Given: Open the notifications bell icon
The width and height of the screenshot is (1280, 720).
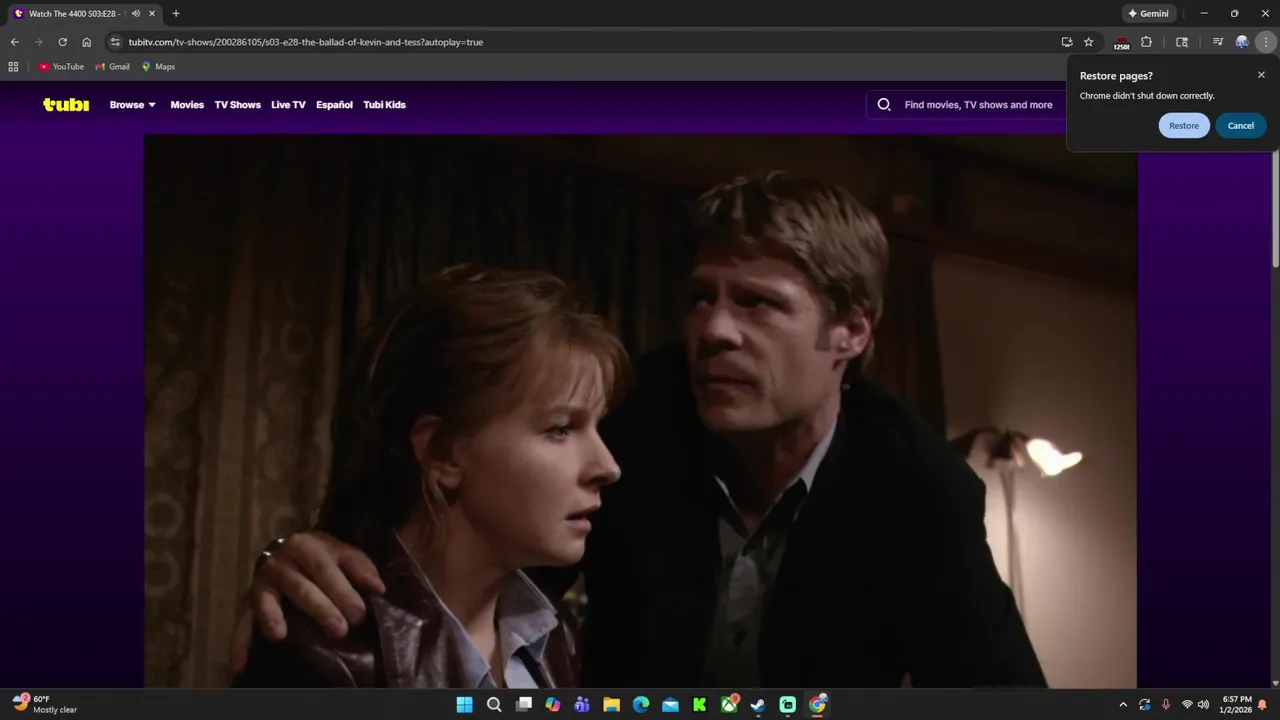Looking at the screenshot, I should 1263,705.
